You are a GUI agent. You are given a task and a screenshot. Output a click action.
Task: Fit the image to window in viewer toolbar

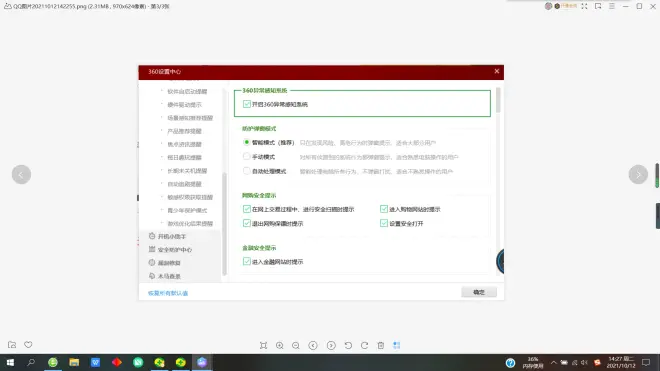263,345
